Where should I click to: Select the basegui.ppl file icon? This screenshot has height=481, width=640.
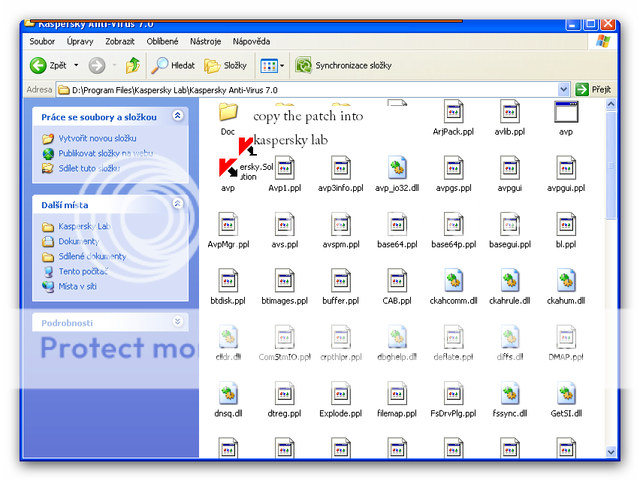[510, 224]
